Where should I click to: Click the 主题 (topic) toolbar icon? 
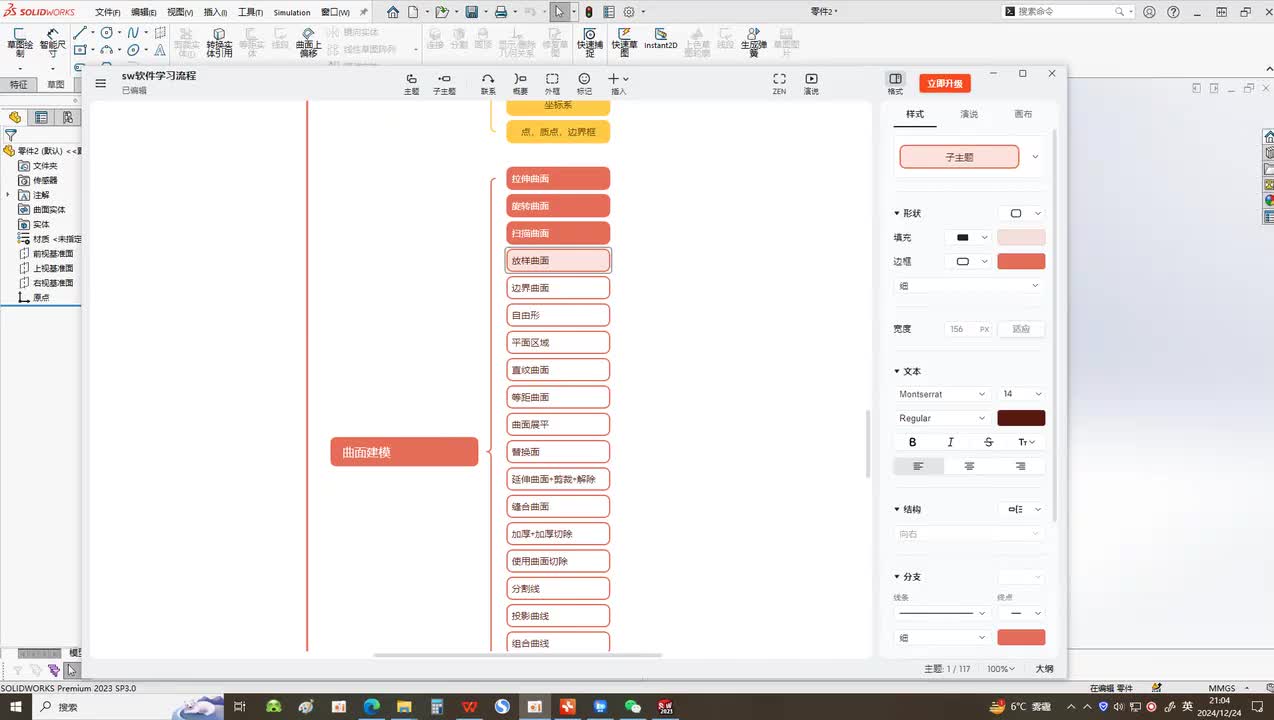click(411, 79)
